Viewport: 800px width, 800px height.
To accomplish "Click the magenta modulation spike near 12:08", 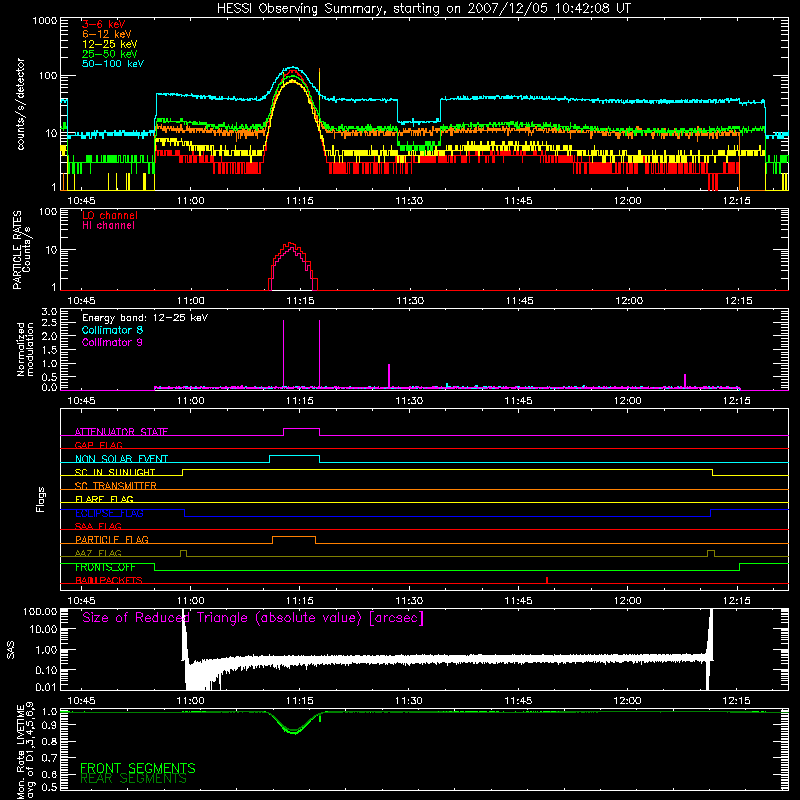I will click(685, 381).
